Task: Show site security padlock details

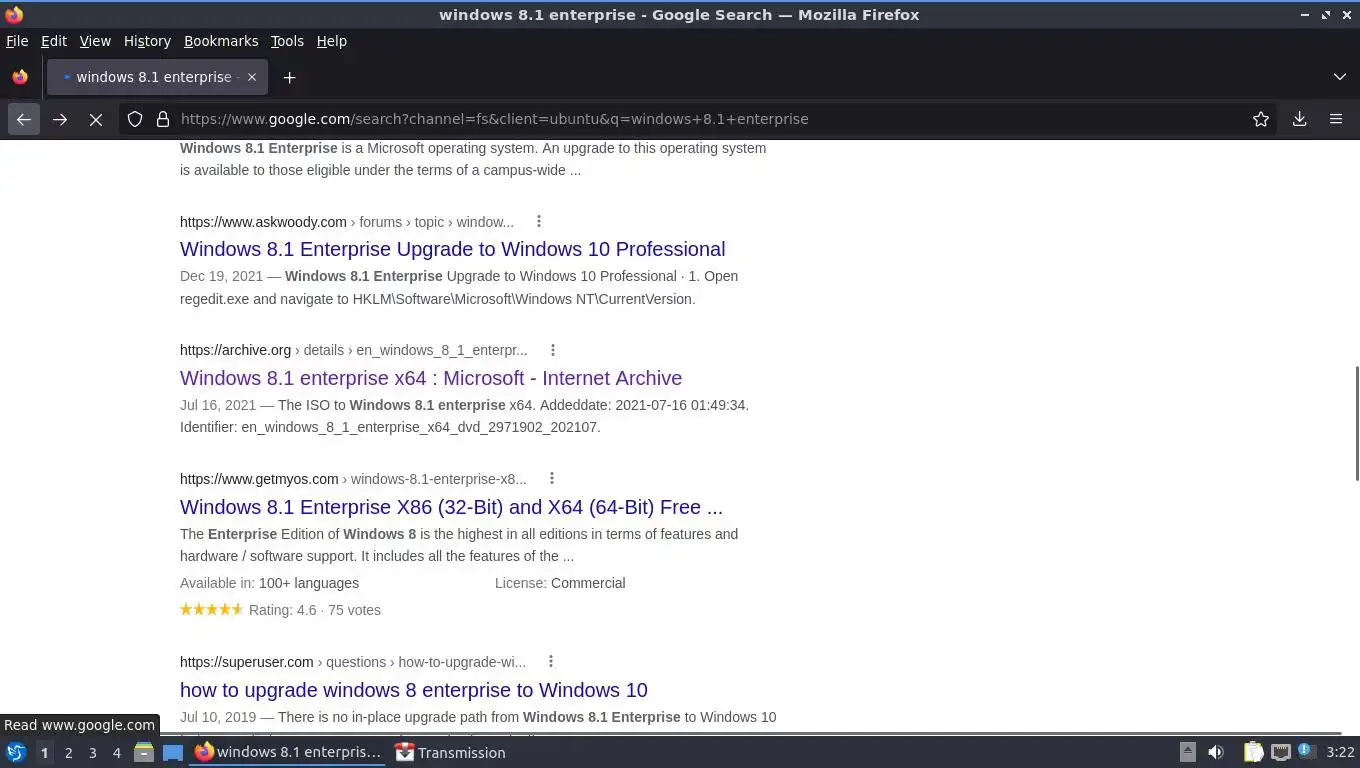Action: [163, 119]
